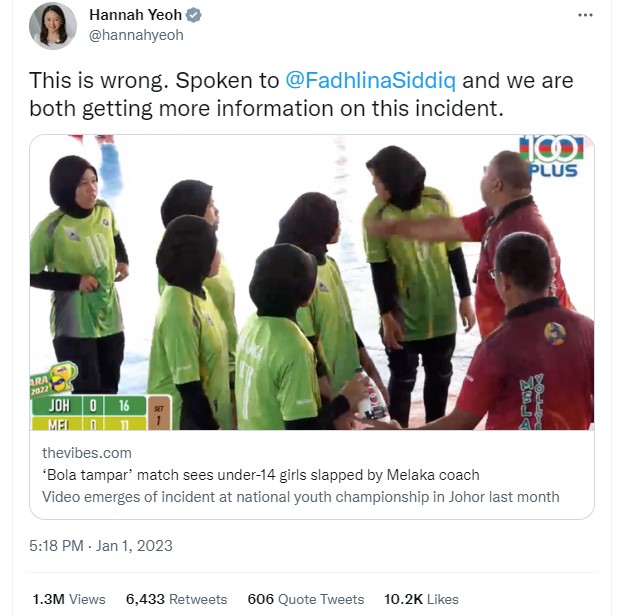The width and height of the screenshot is (619, 616).
Task: Open the 5:18 PM timestamp link
Action: (56, 546)
